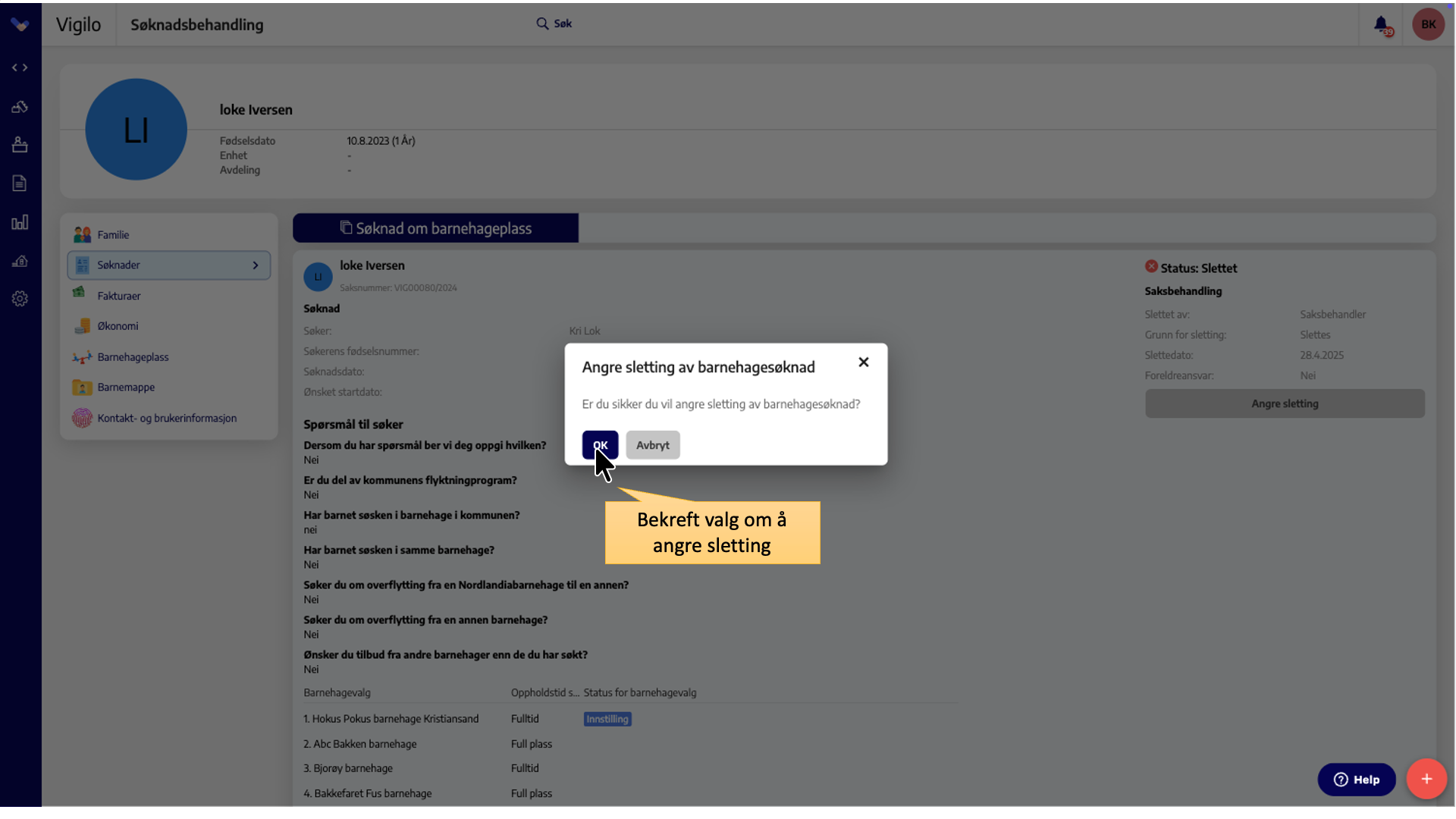Close the Angre sletting dialog with X
The image size is (1456, 819).
[864, 362]
